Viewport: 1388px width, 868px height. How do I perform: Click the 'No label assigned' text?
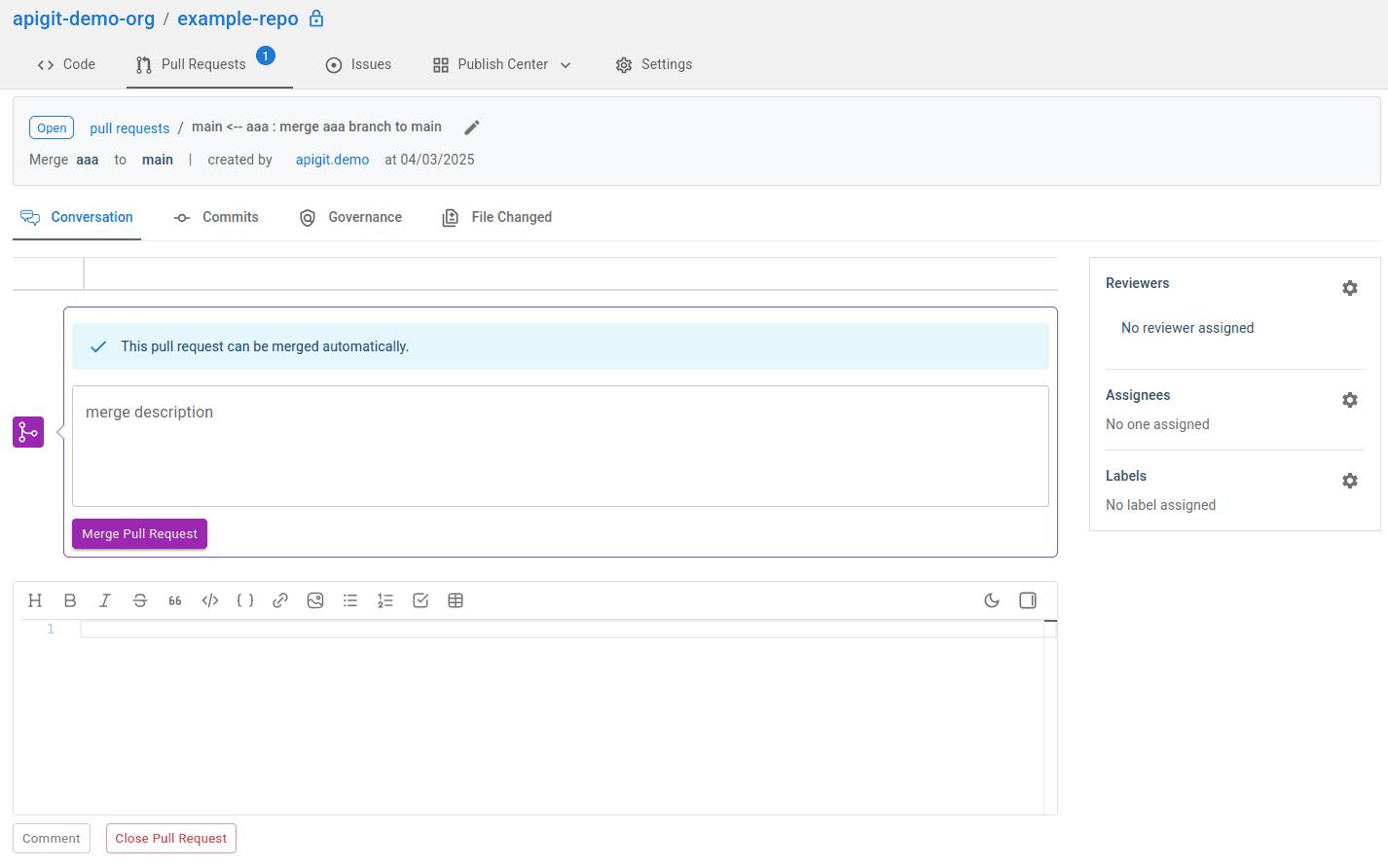pyautogui.click(x=1160, y=505)
